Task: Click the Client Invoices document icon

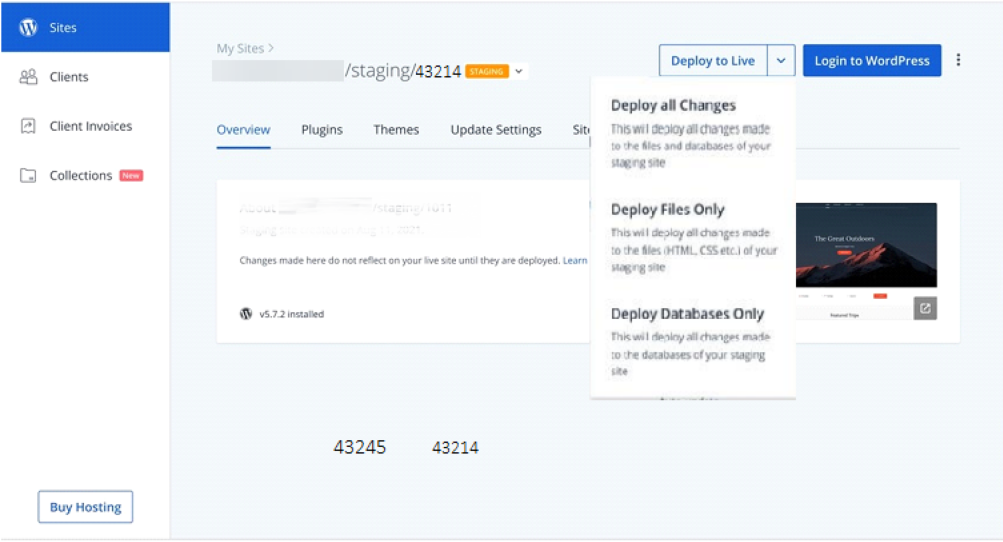Action: (29, 126)
